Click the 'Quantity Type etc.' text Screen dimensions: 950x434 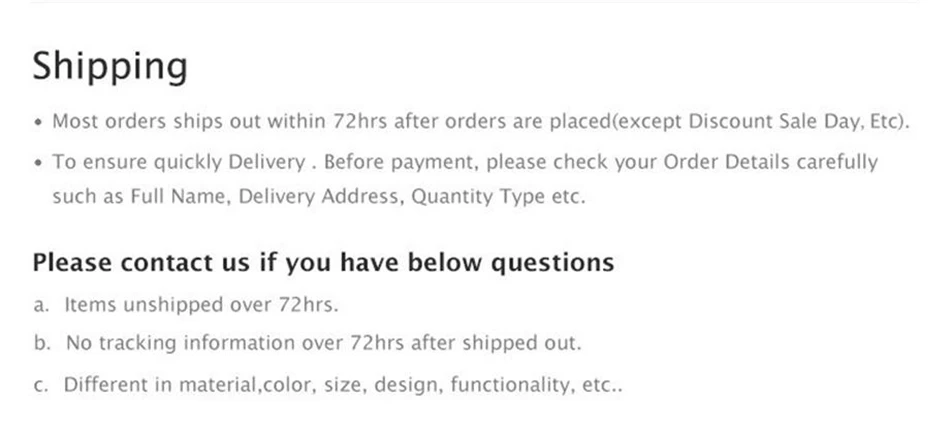tap(499, 197)
